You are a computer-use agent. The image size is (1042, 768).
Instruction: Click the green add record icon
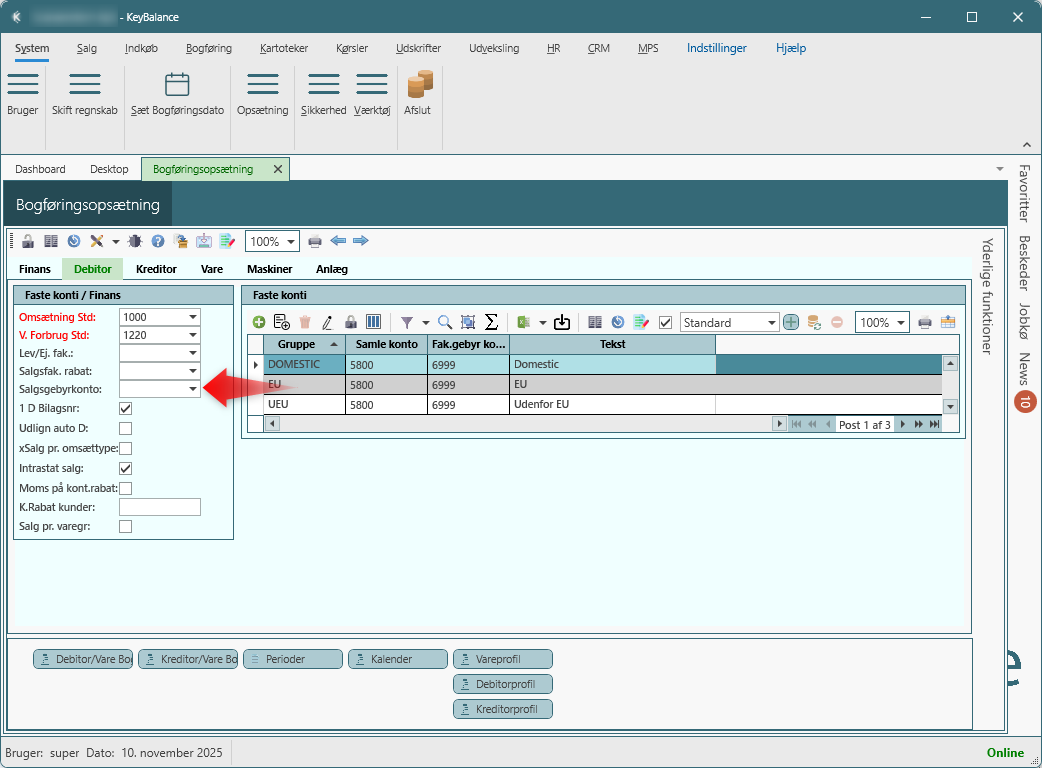[259, 323]
